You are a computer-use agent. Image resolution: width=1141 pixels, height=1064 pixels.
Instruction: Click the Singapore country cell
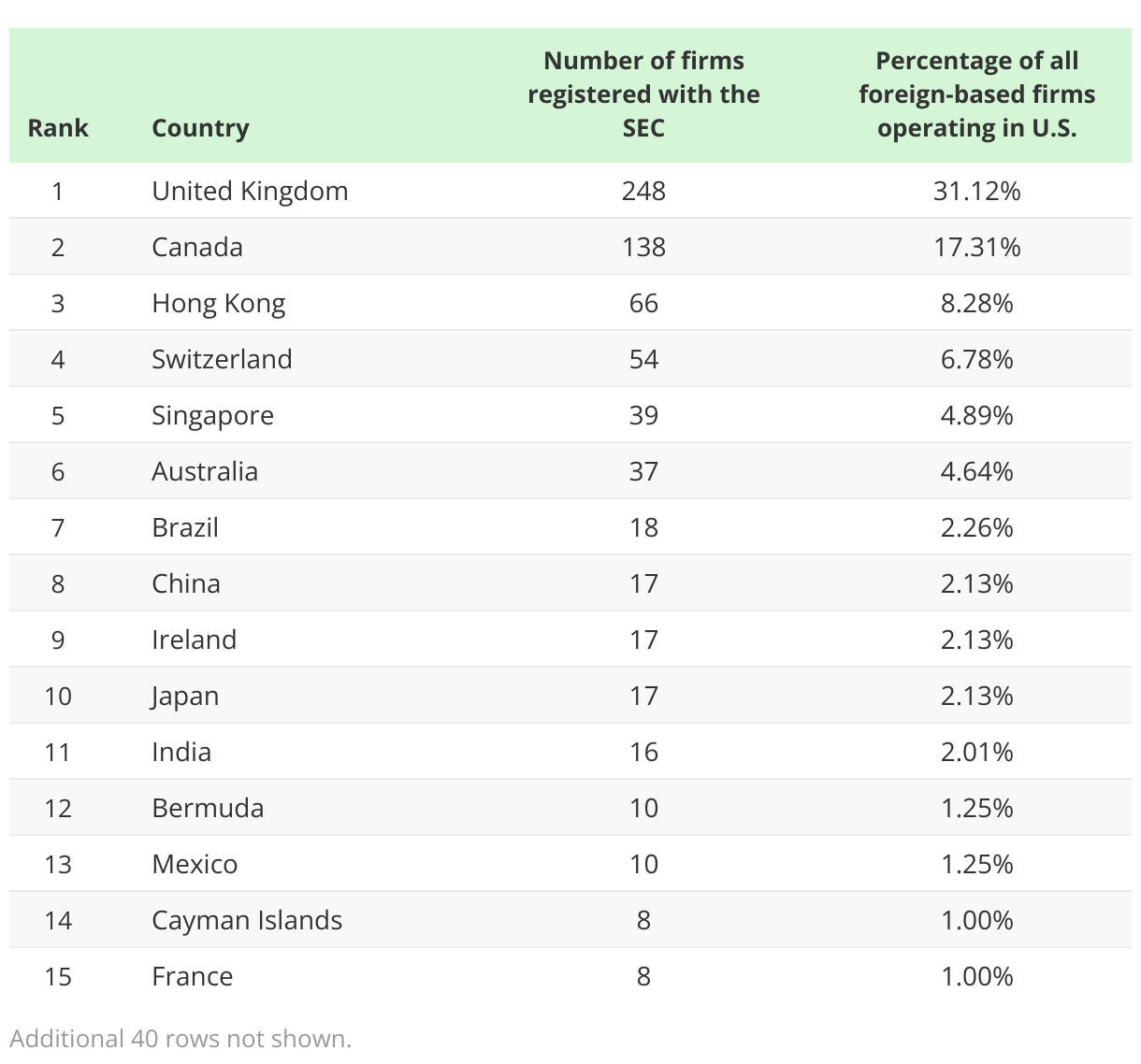click(x=212, y=415)
